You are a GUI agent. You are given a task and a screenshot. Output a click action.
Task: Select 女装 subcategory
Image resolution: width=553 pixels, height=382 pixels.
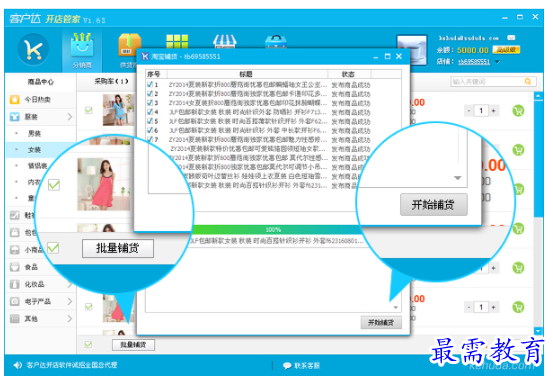tap(35, 150)
